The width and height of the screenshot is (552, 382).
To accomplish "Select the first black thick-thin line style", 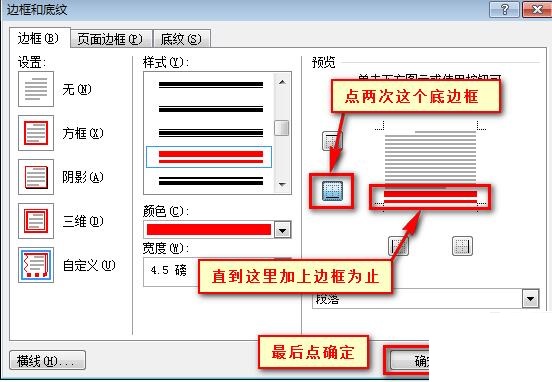I will (211, 84).
